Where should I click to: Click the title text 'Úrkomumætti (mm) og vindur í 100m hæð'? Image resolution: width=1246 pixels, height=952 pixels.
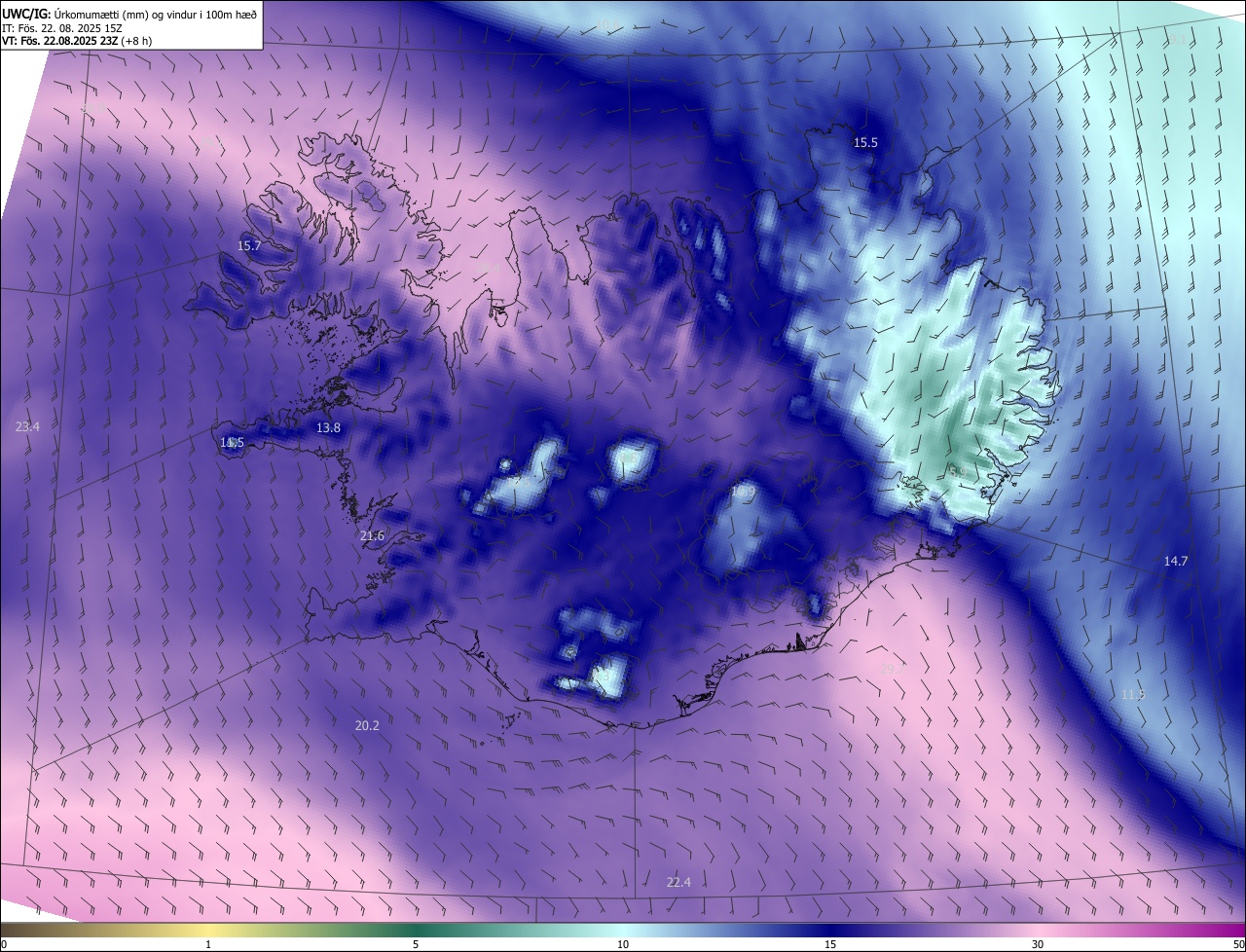[x=156, y=14]
